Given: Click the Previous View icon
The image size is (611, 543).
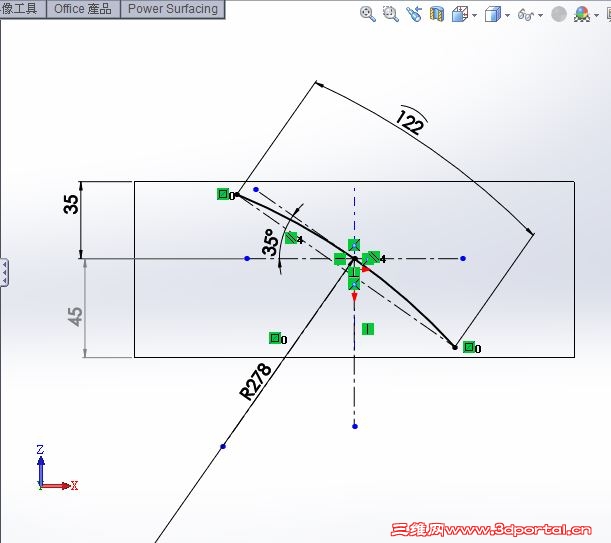Looking at the screenshot, I should click(x=414, y=14).
